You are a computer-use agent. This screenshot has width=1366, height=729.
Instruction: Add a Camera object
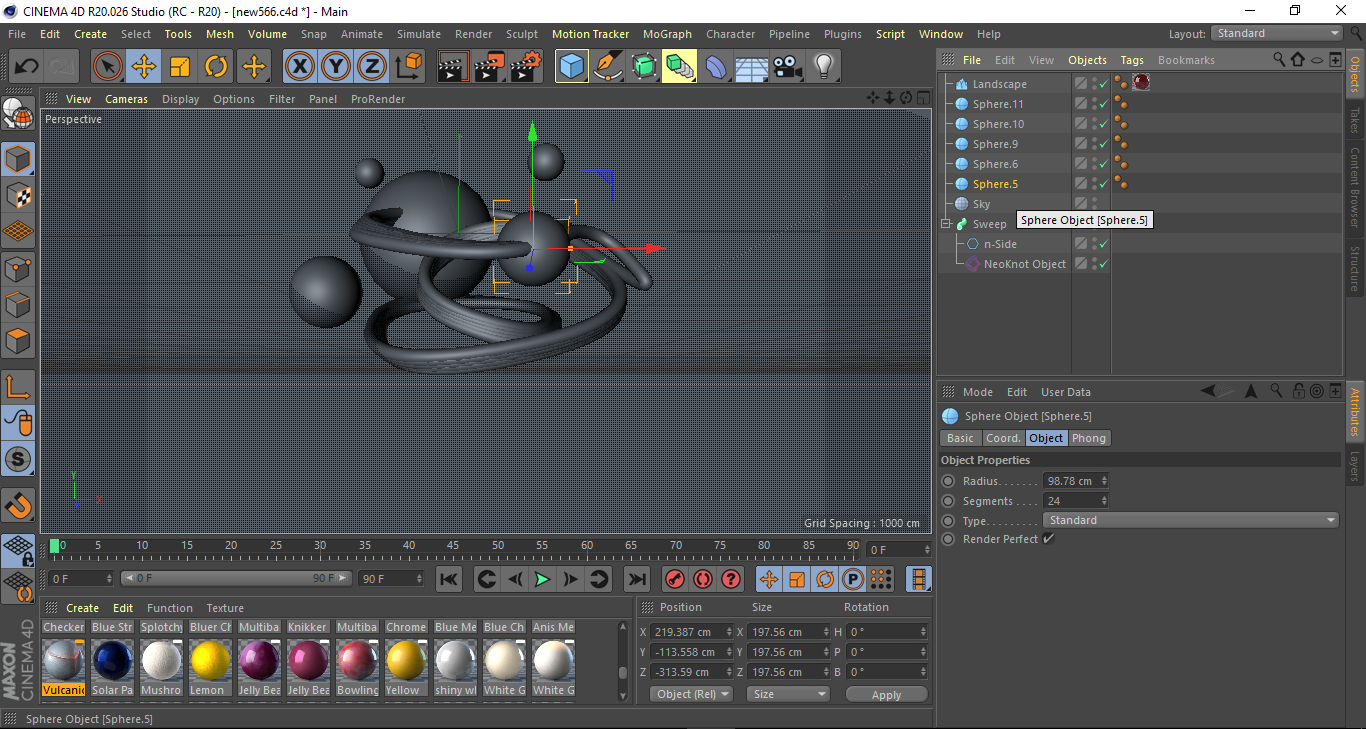787,67
